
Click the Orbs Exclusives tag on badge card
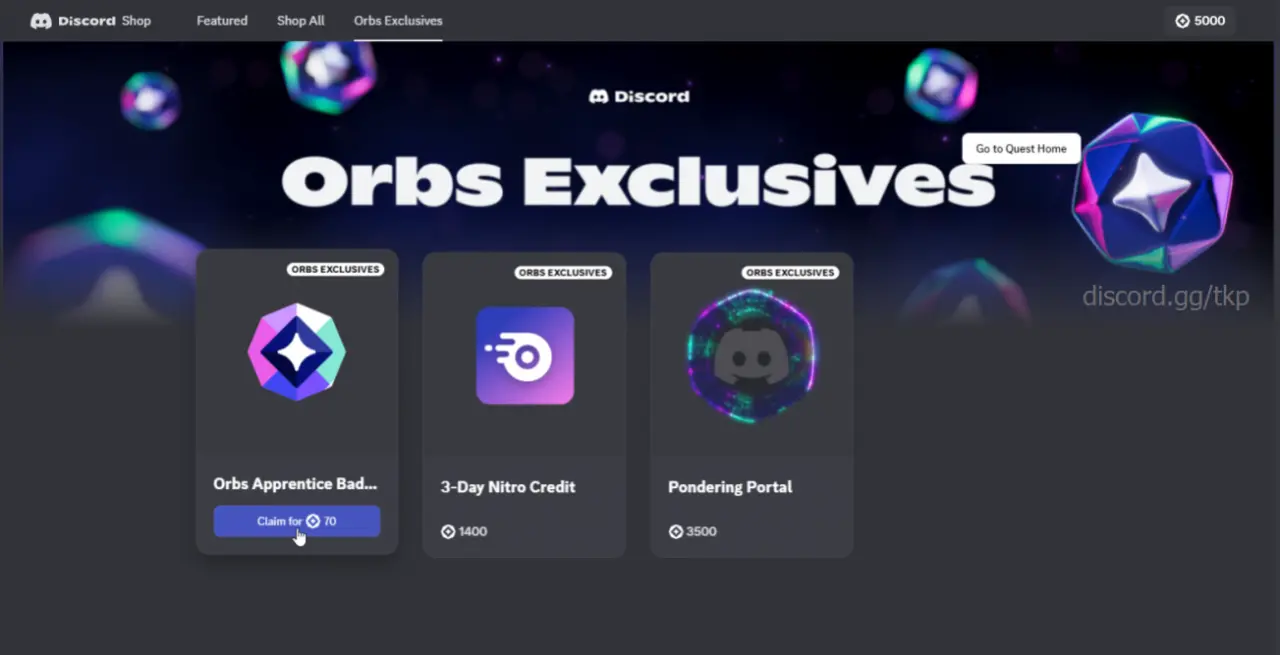[x=335, y=269]
